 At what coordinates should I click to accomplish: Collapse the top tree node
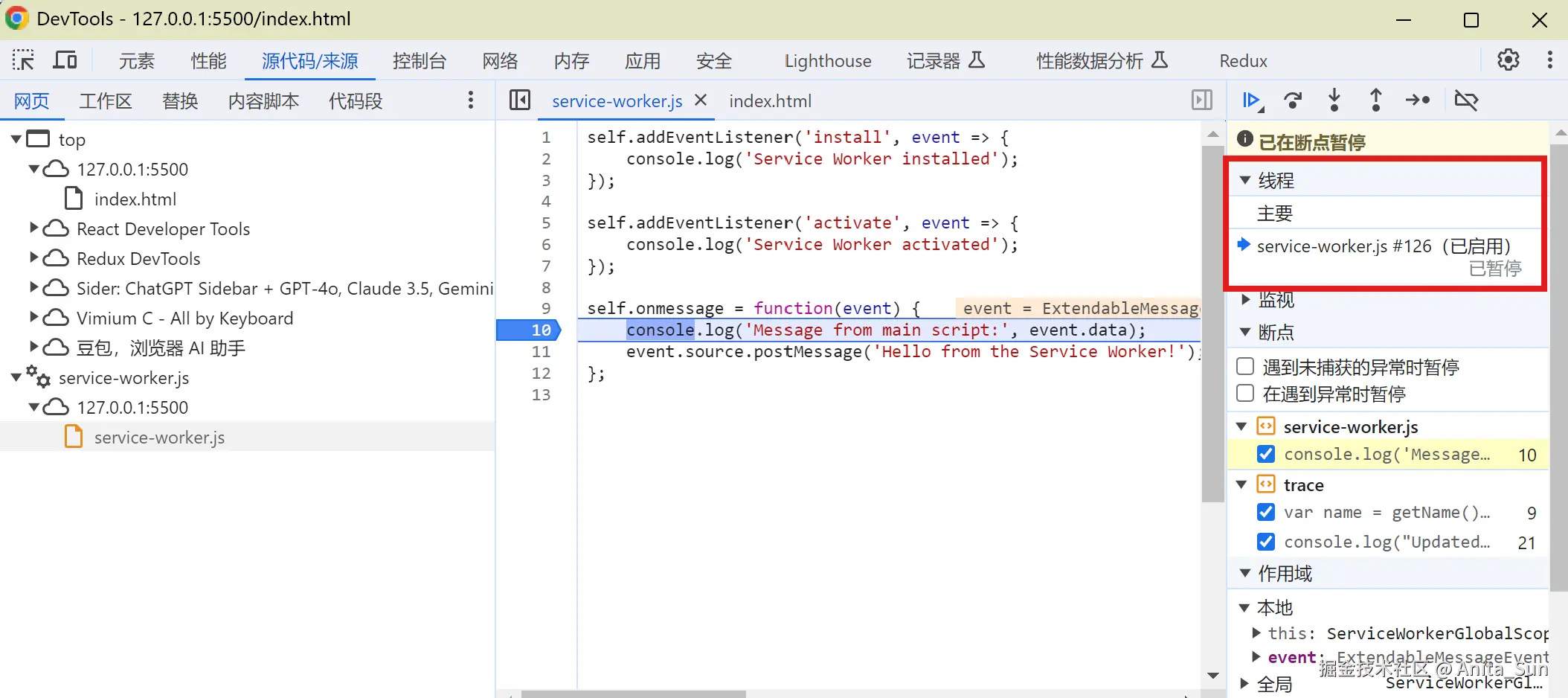[x=16, y=139]
